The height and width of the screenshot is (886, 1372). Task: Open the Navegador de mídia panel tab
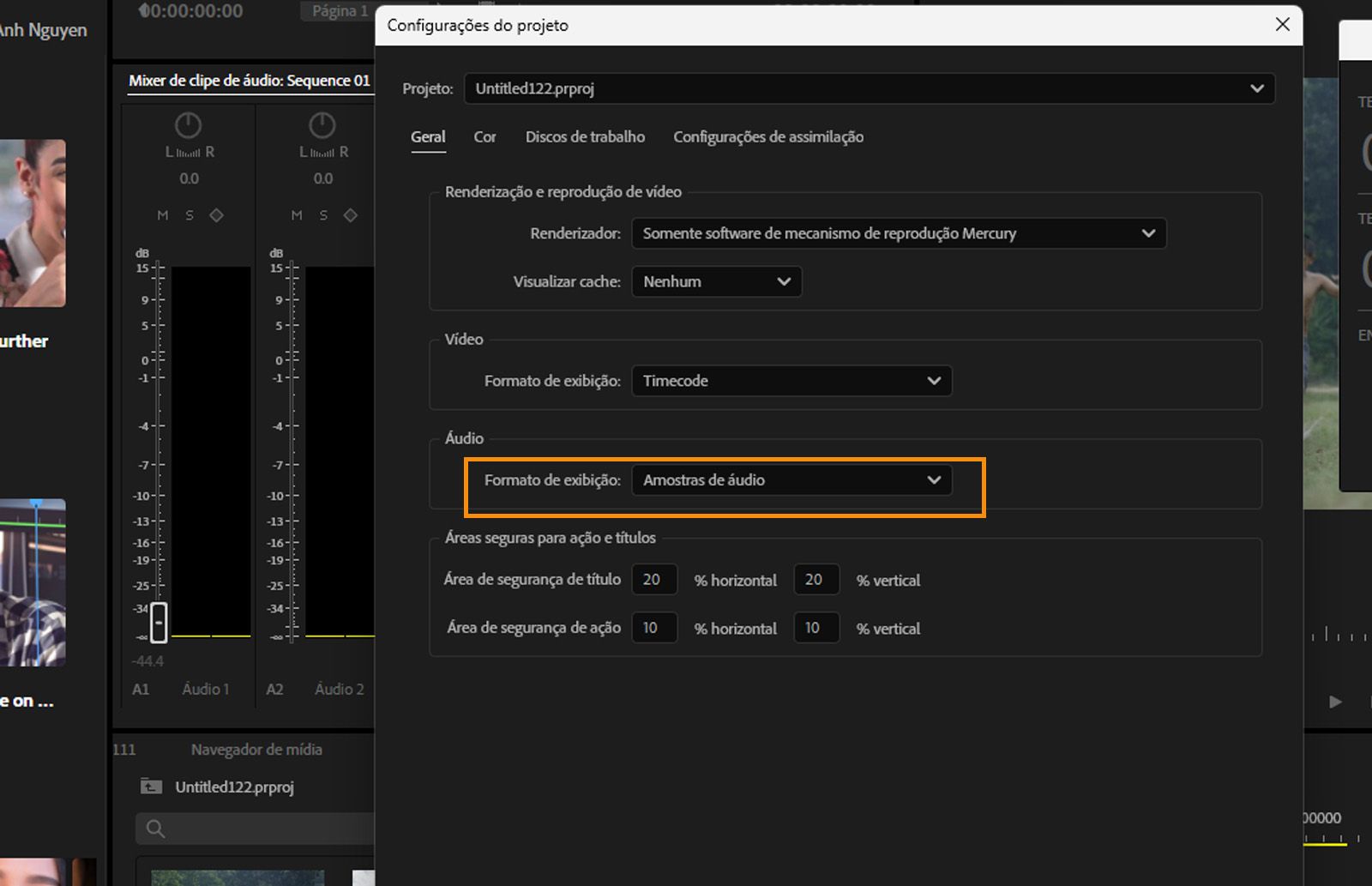(x=256, y=750)
